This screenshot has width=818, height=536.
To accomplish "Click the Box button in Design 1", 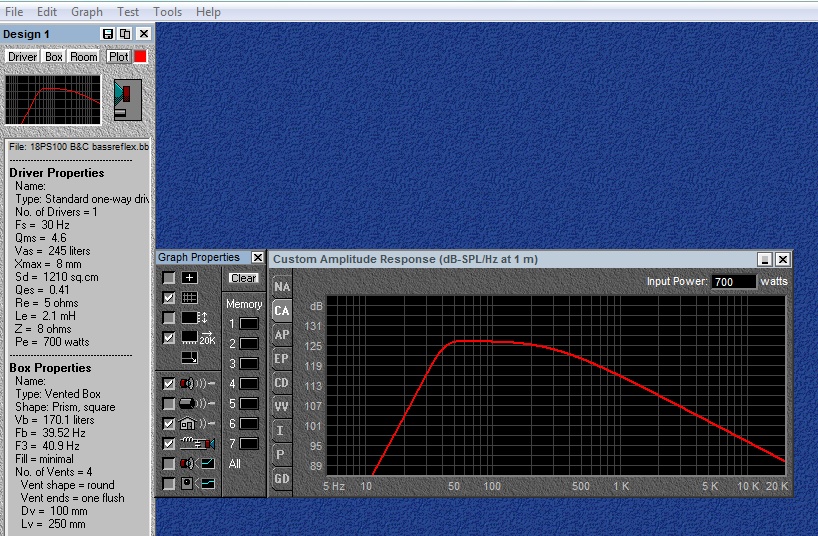I will (54, 56).
